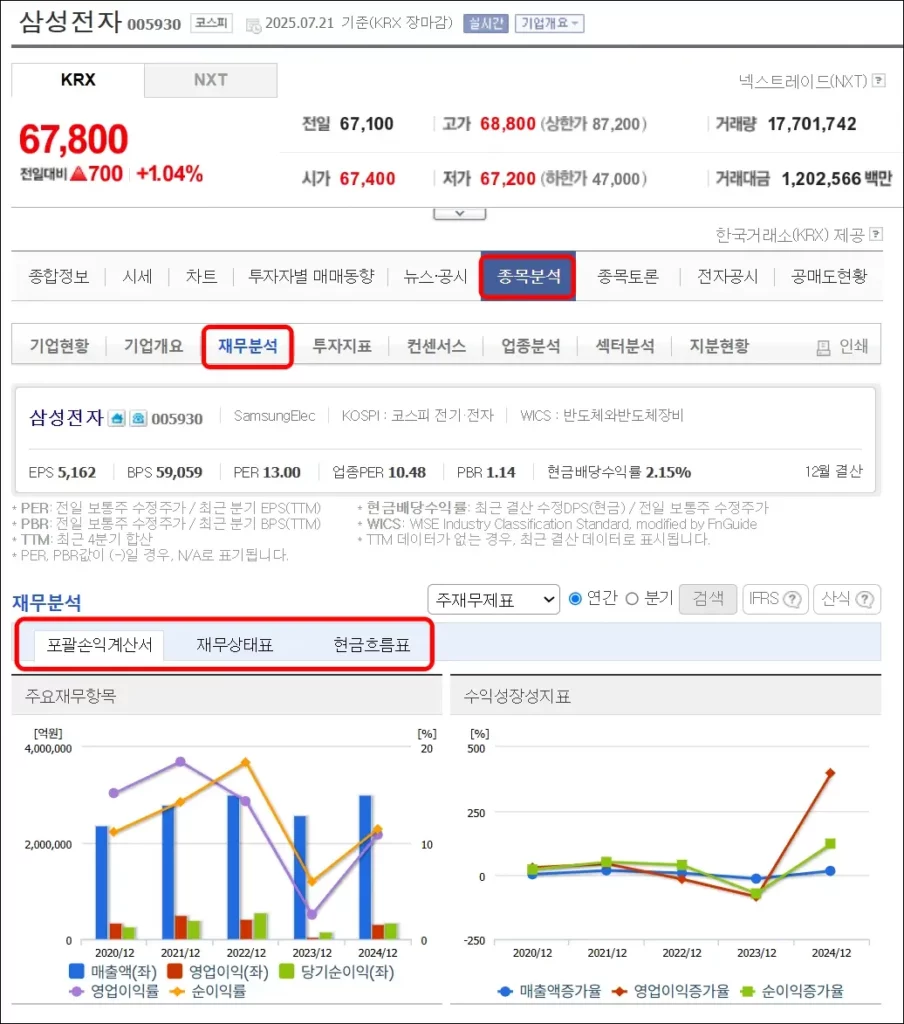
Task: Select the 투자지표 sub-tab
Action: [342, 345]
